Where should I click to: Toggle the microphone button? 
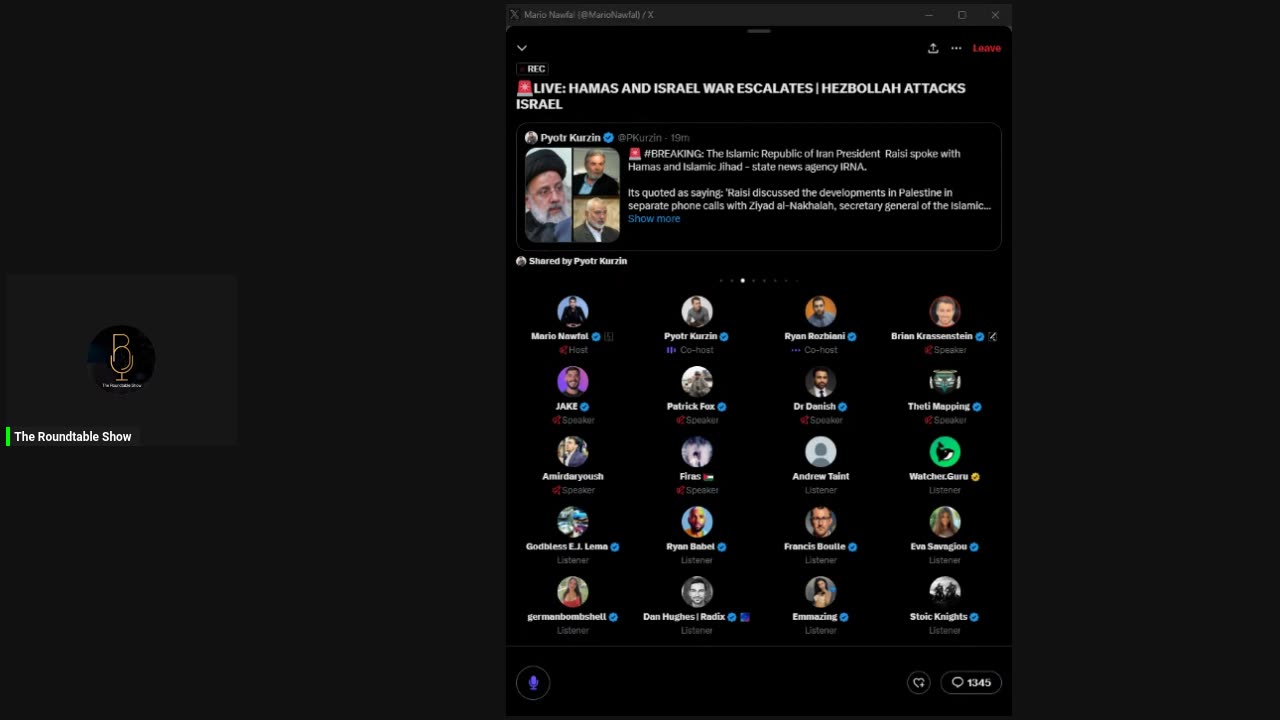pyautogui.click(x=533, y=682)
